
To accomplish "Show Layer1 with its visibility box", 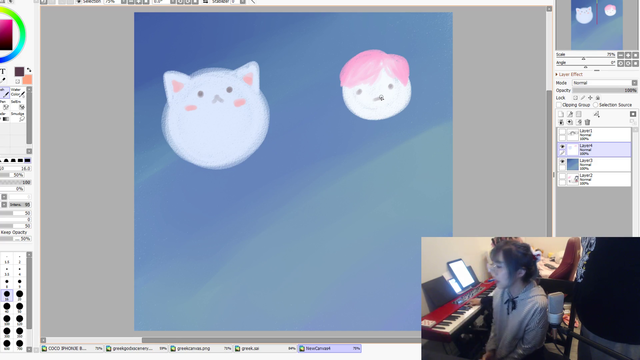I will click(562, 132).
